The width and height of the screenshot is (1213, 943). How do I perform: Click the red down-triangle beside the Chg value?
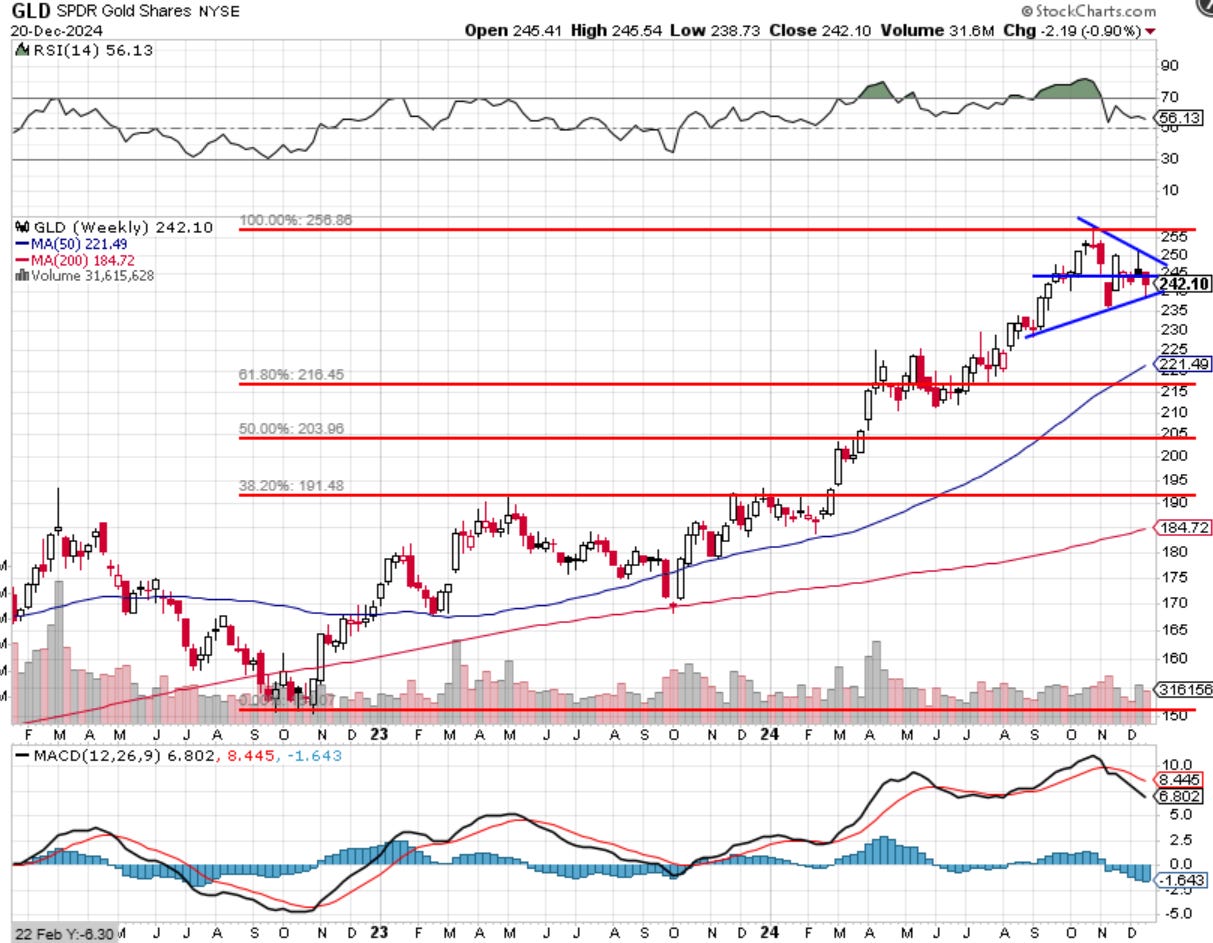(x=1151, y=32)
